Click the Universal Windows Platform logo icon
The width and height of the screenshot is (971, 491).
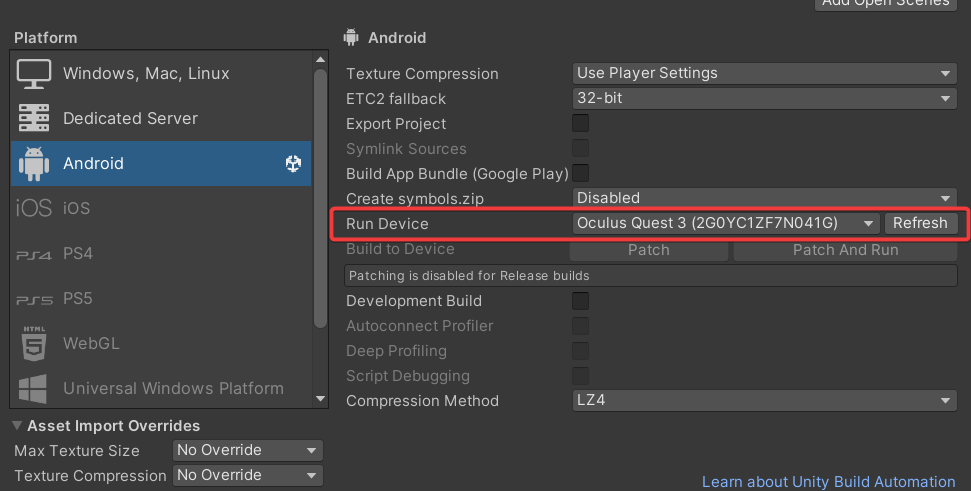click(x=34, y=388)
